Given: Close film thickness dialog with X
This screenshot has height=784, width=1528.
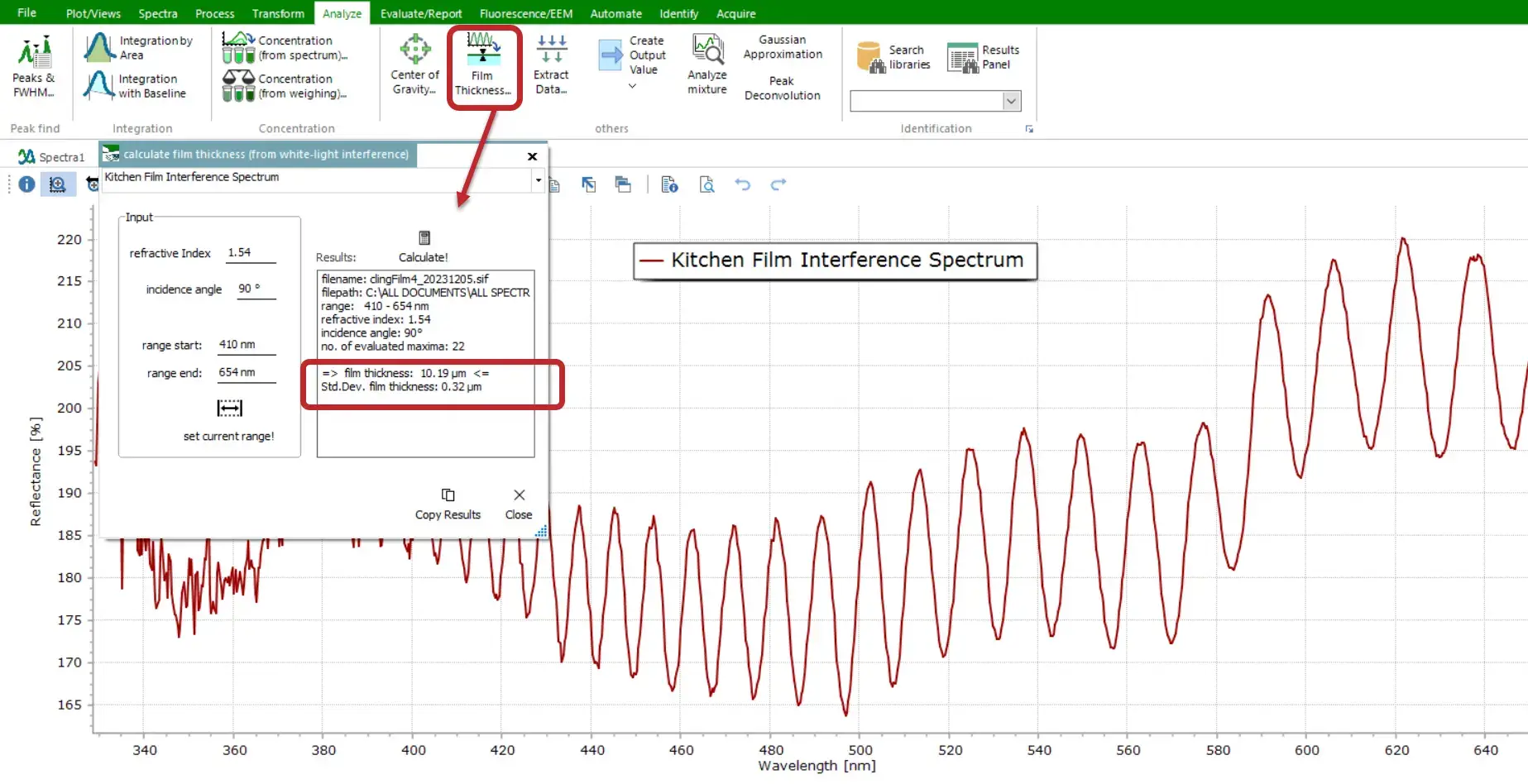Looking at the screenshot, I should coord(533,156).
